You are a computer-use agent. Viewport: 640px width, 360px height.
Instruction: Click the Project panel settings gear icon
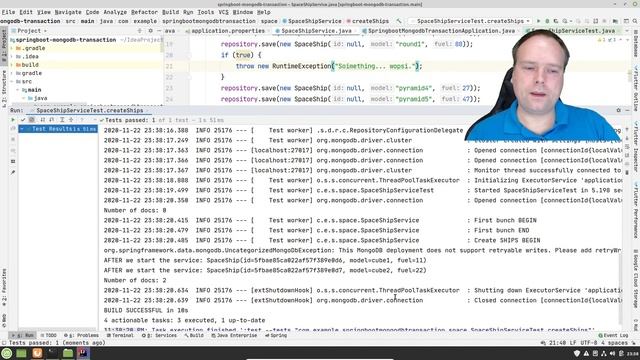pos(150,31)
